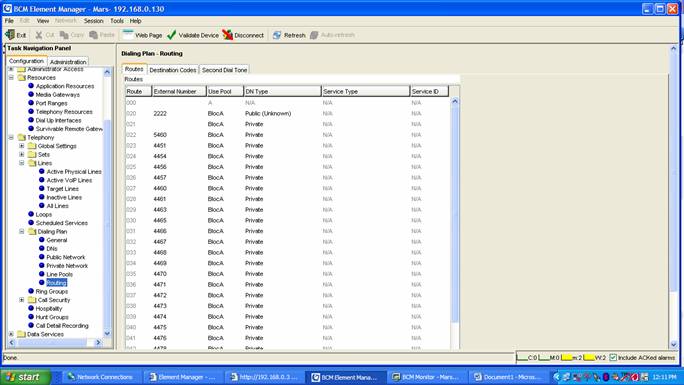
Task: Open Hunt Groups node
Action: coord(52,317)
